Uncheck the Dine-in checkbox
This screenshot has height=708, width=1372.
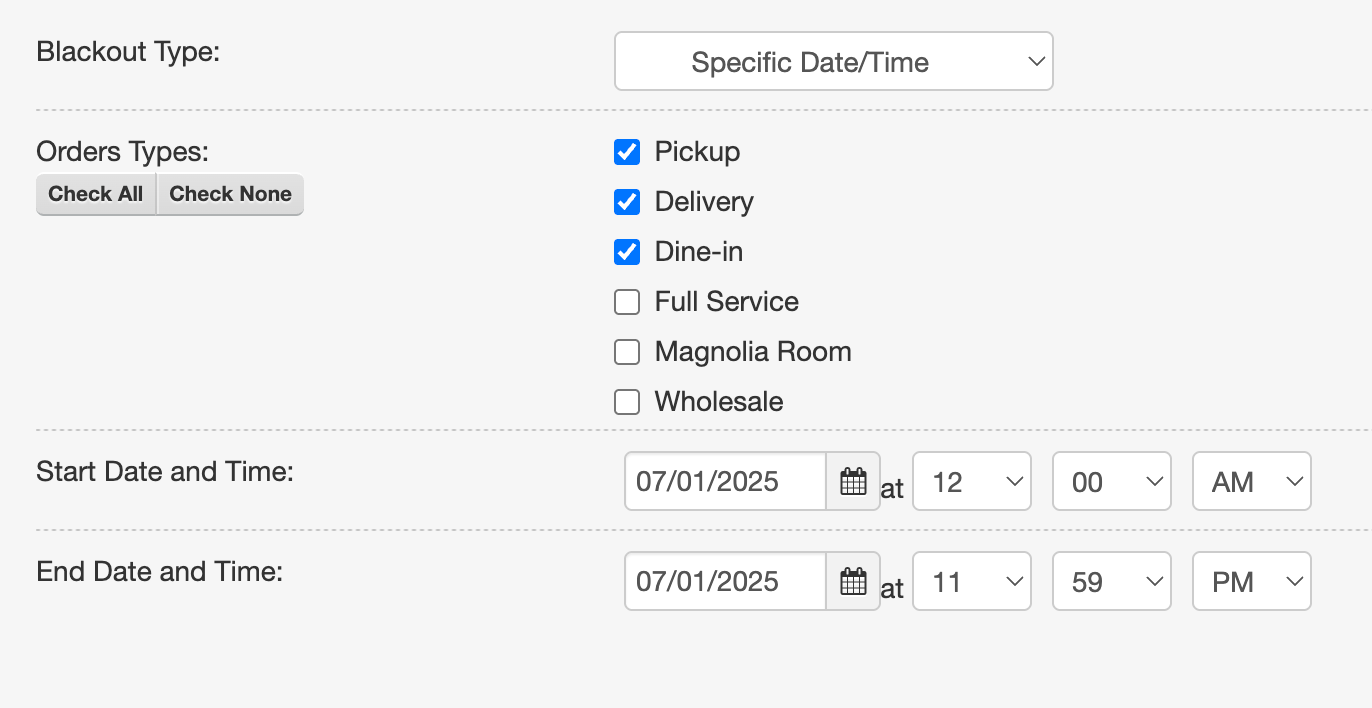pos(627,252)
